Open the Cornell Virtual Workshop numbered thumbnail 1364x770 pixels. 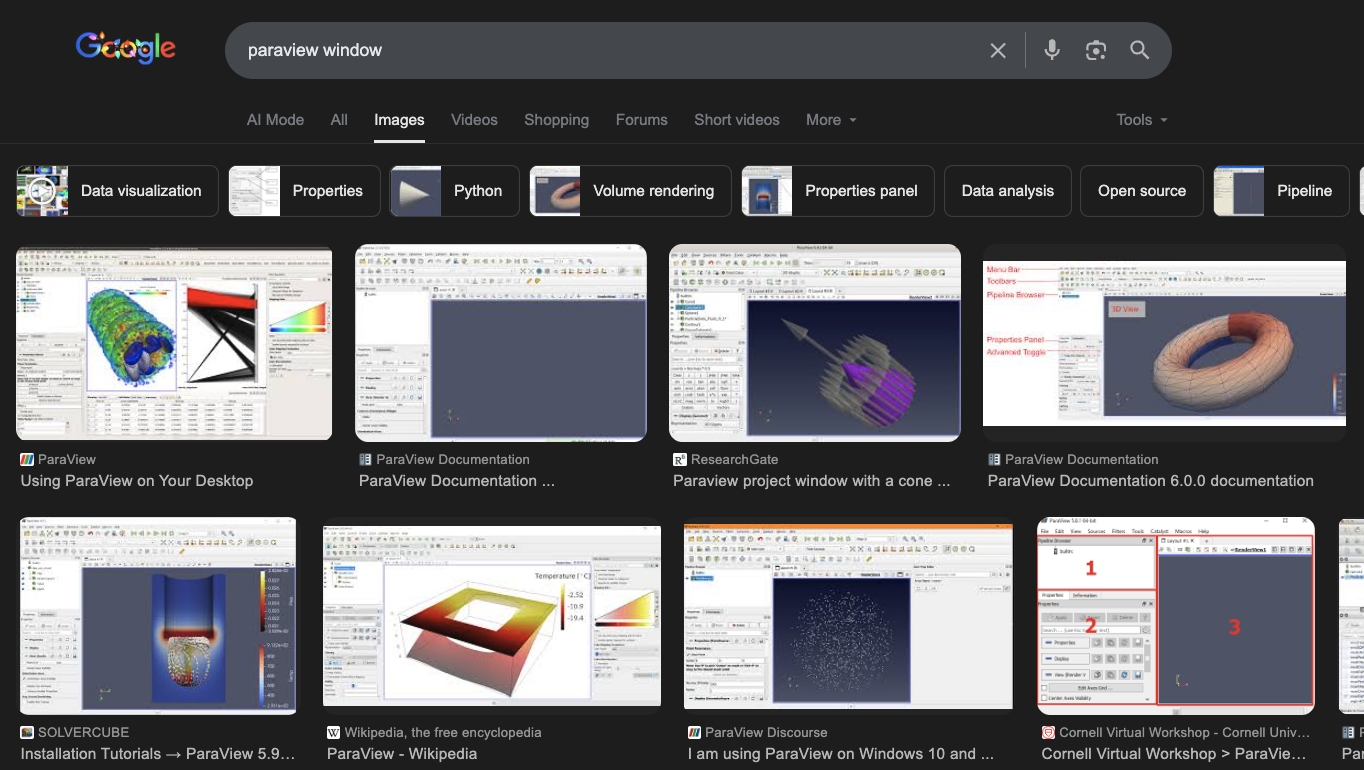(x=1176, y=615)
